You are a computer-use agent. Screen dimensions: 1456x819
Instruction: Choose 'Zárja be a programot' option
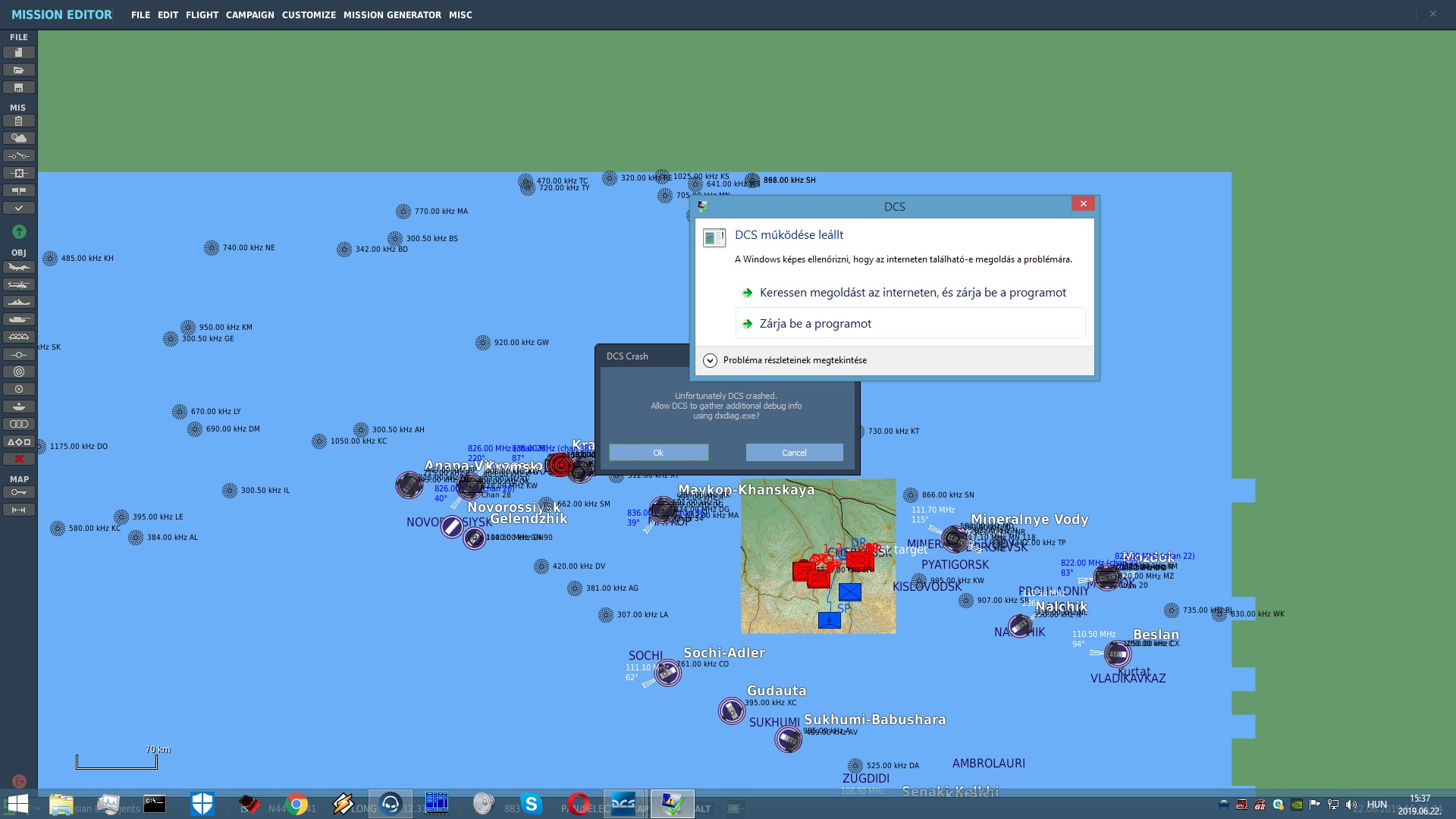[910, 323]
